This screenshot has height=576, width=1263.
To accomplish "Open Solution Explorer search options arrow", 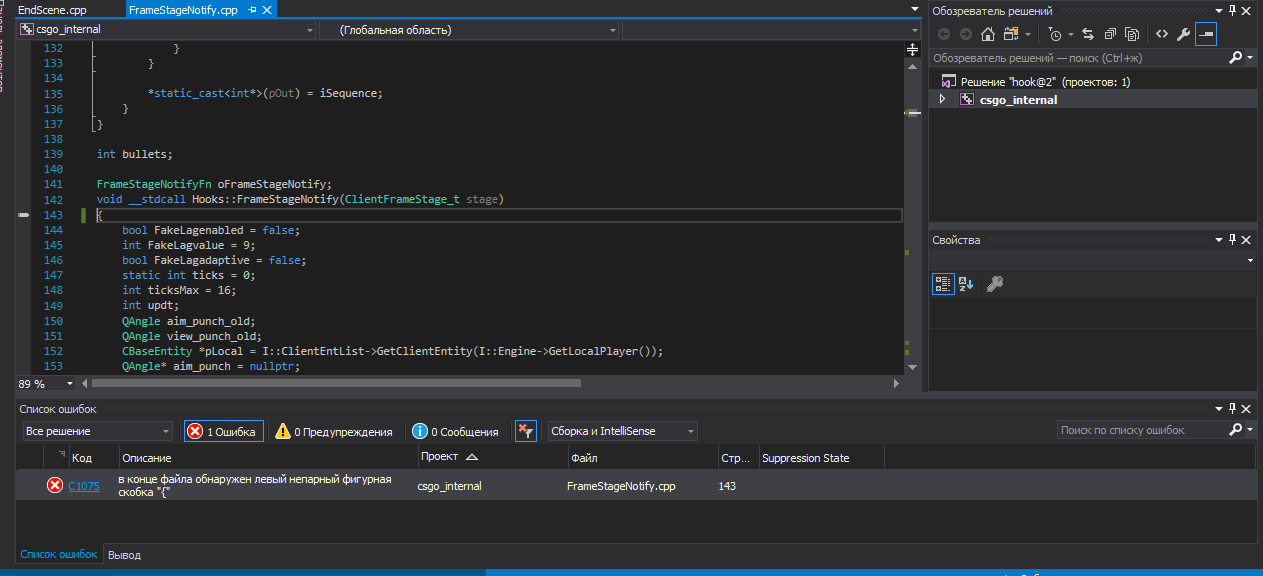I will 1250,58.
